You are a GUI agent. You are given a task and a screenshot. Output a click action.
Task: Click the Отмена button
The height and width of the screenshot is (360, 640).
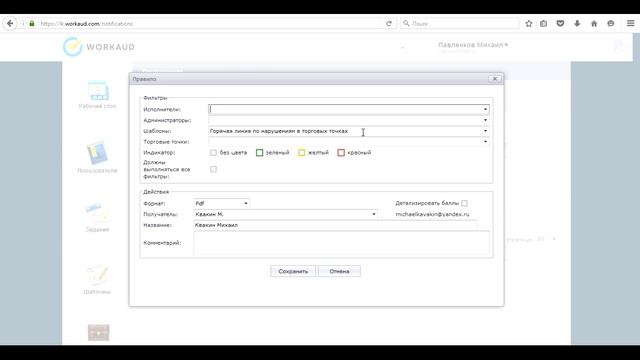(339, 271)
